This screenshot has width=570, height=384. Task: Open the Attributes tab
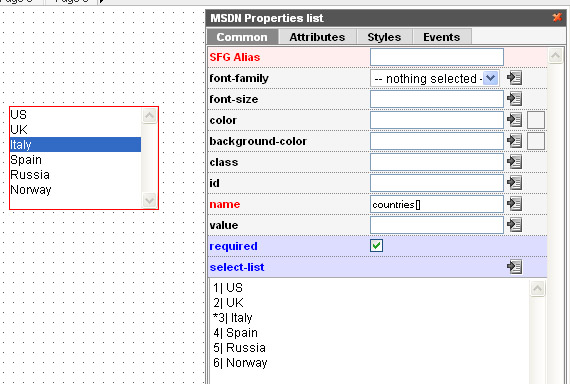pos(317,37)
